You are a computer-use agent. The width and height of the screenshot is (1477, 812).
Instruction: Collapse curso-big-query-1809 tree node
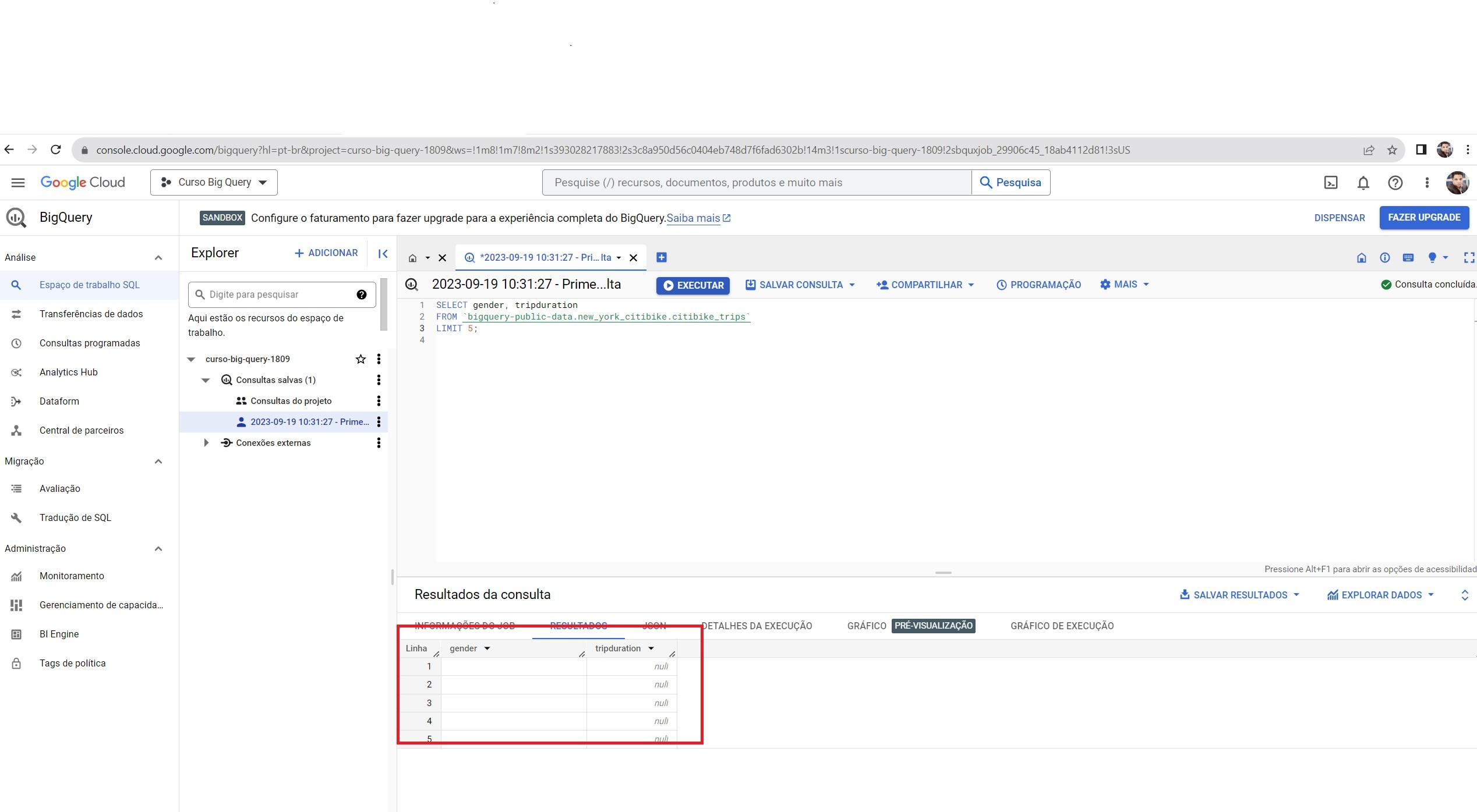191,359
